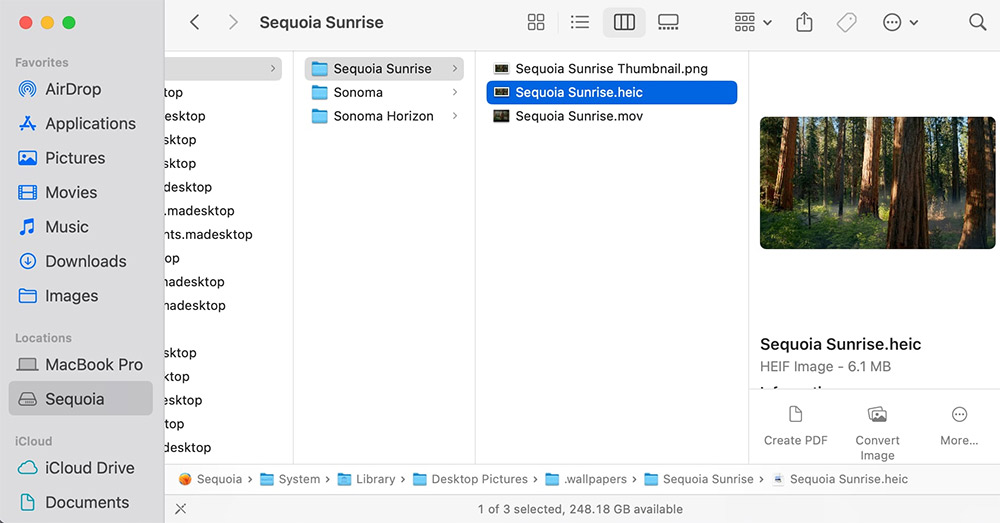This screenshot has height=523, width=1000.
Task: Click Sequoia Sunrise folder in path bar
Action: coord(699,479)
